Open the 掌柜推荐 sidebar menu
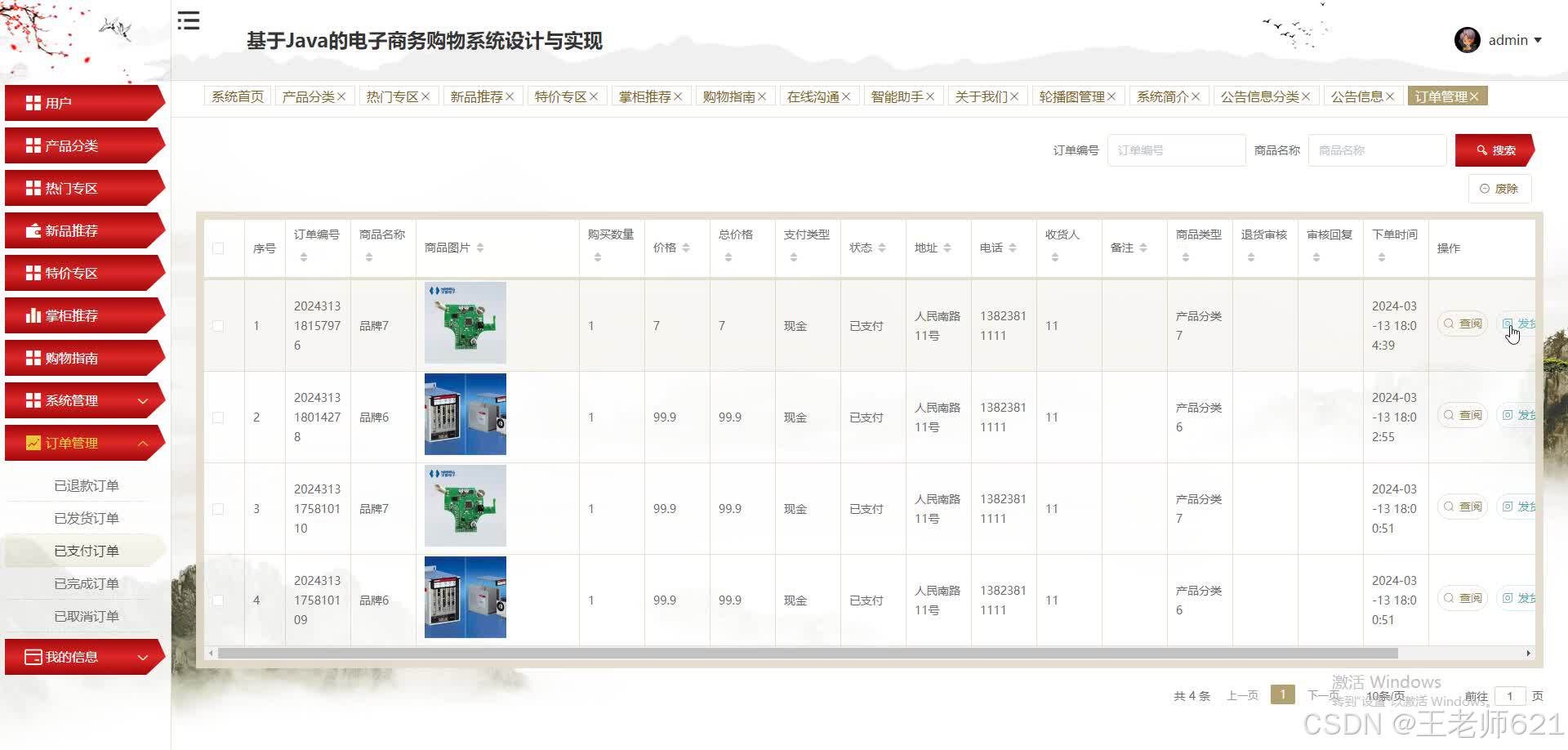 point(85,315)
